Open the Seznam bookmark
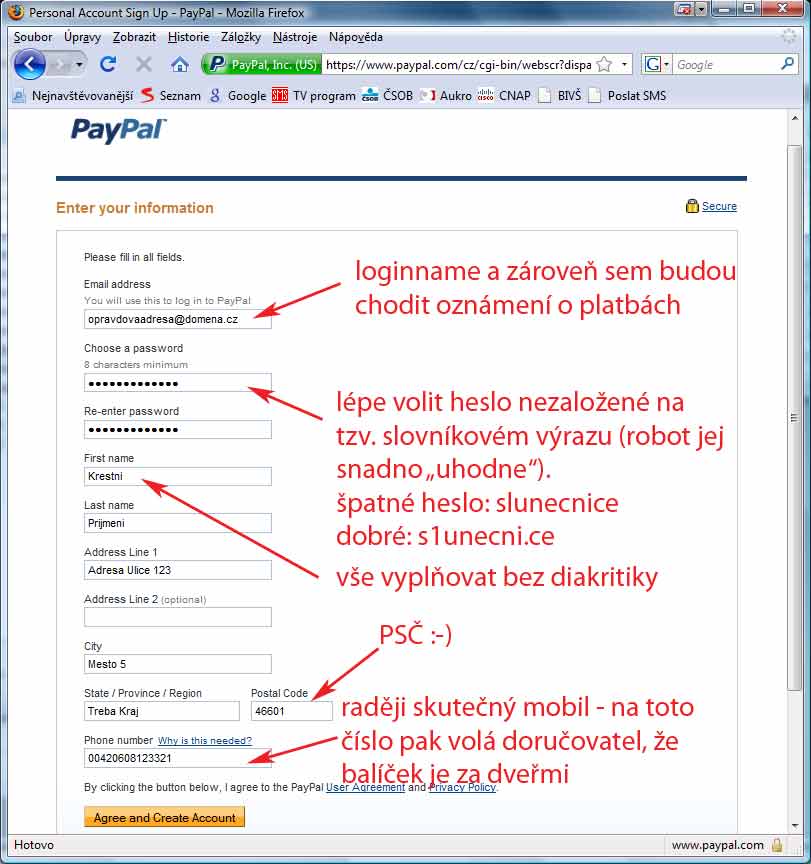Screen dimensions: 811x864 [171, 95]
